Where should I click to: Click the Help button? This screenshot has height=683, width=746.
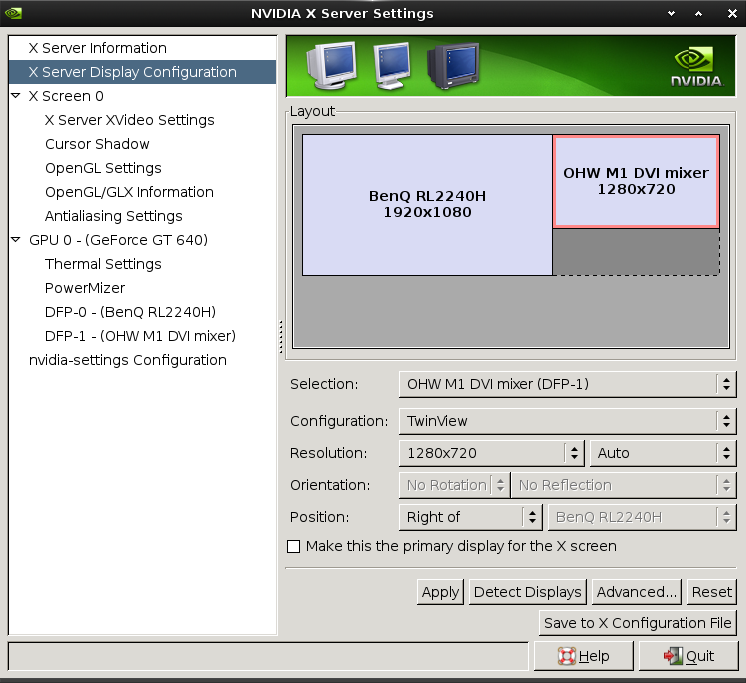[584, 656]
